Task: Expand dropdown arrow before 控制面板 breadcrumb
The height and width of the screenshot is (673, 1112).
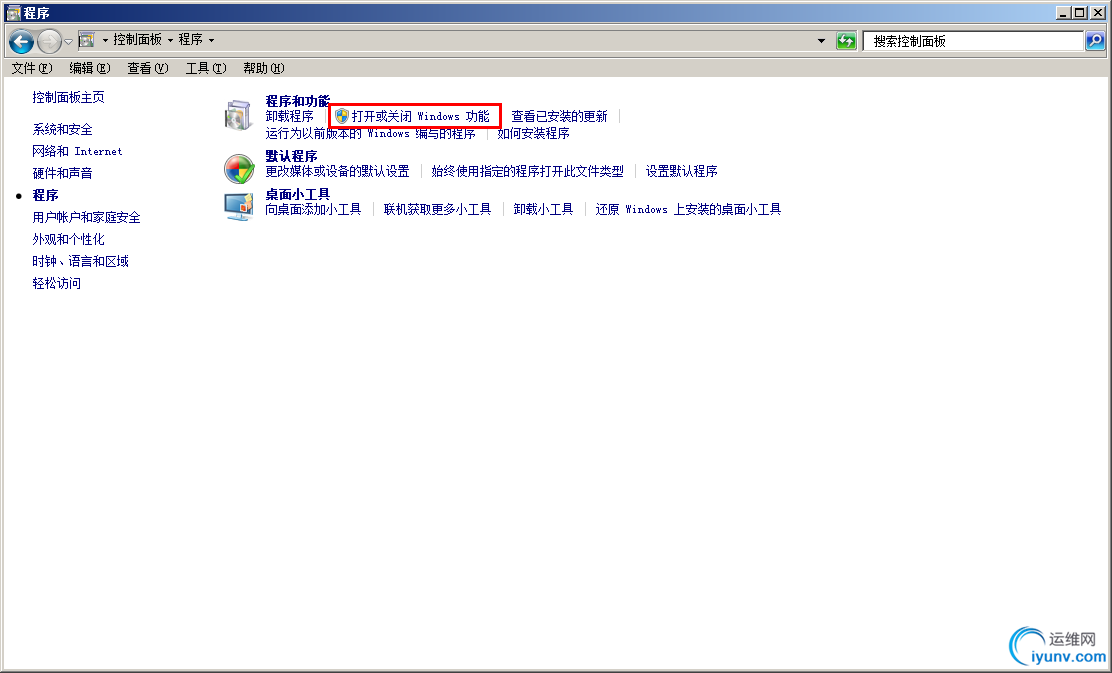Action: pyautogui.click(x=105, y=40)
